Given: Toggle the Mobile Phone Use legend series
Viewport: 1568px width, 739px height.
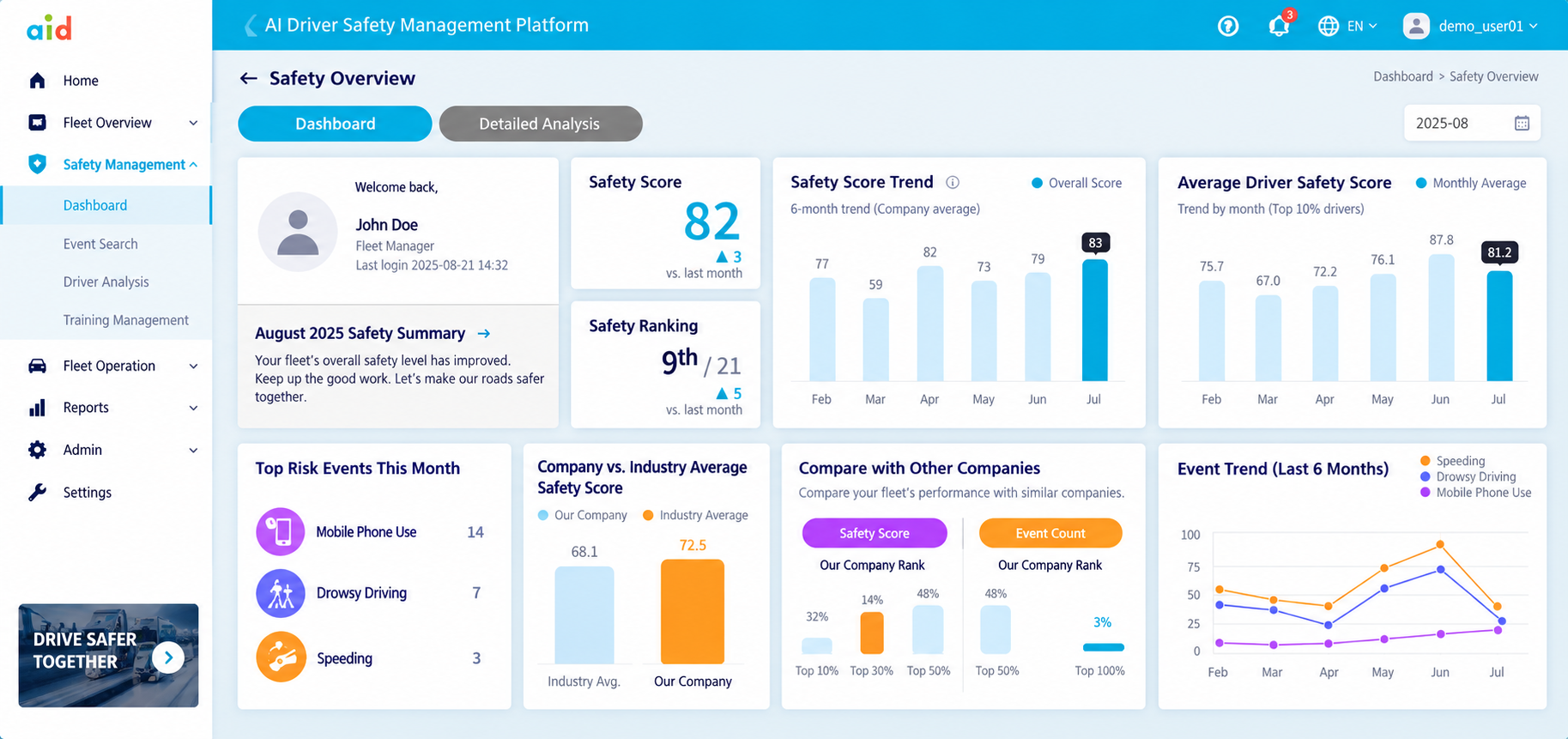Looking at the screenshot, I should (1476, 493).
